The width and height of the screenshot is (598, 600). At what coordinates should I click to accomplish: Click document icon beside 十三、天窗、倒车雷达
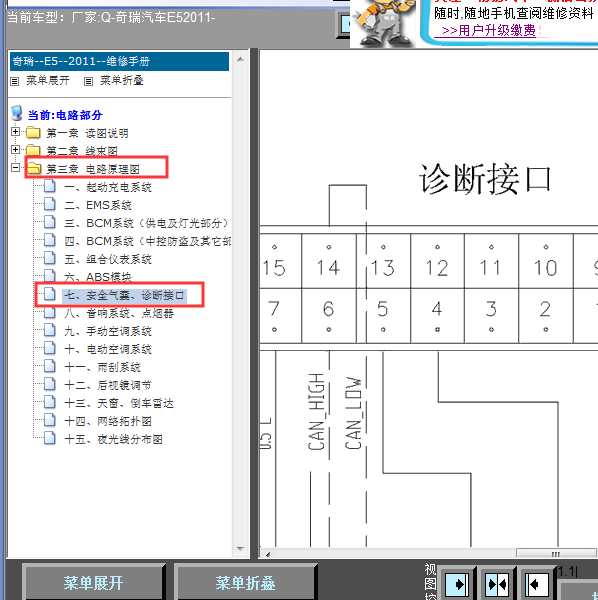coord(49,403)
